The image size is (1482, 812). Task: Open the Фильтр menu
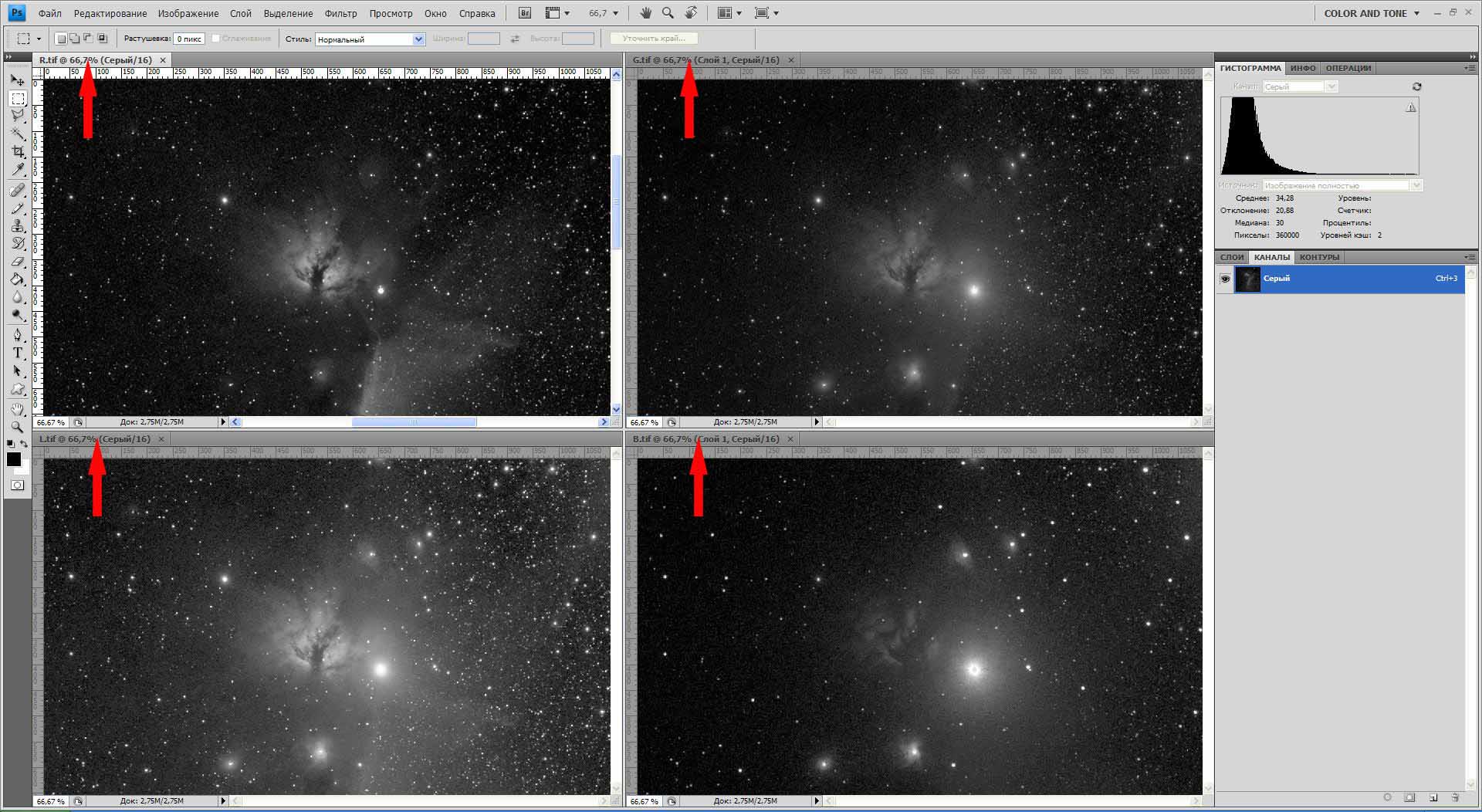[x=340, y=13]
